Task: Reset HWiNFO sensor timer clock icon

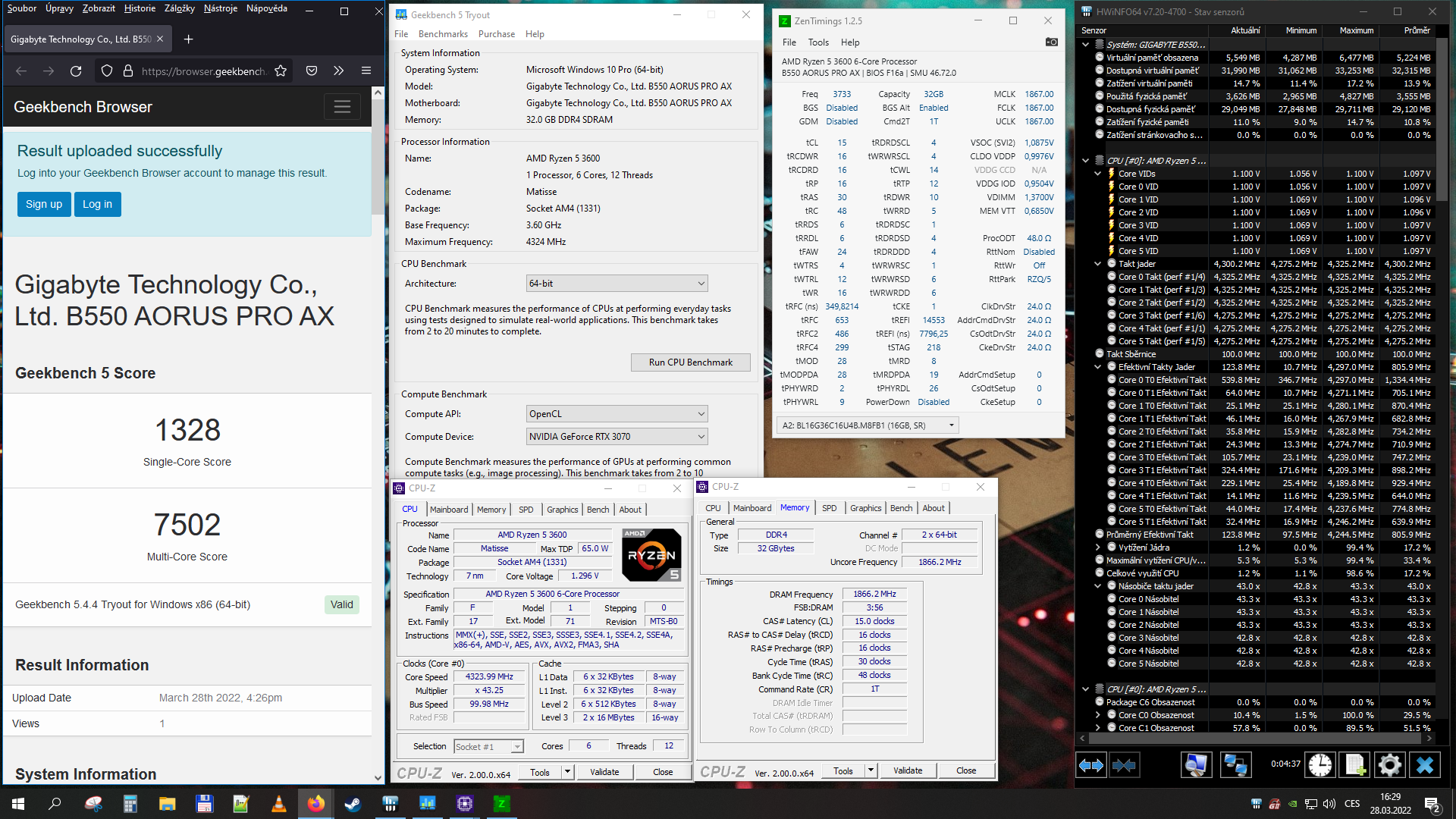Action: click(x=1320, y=765)
